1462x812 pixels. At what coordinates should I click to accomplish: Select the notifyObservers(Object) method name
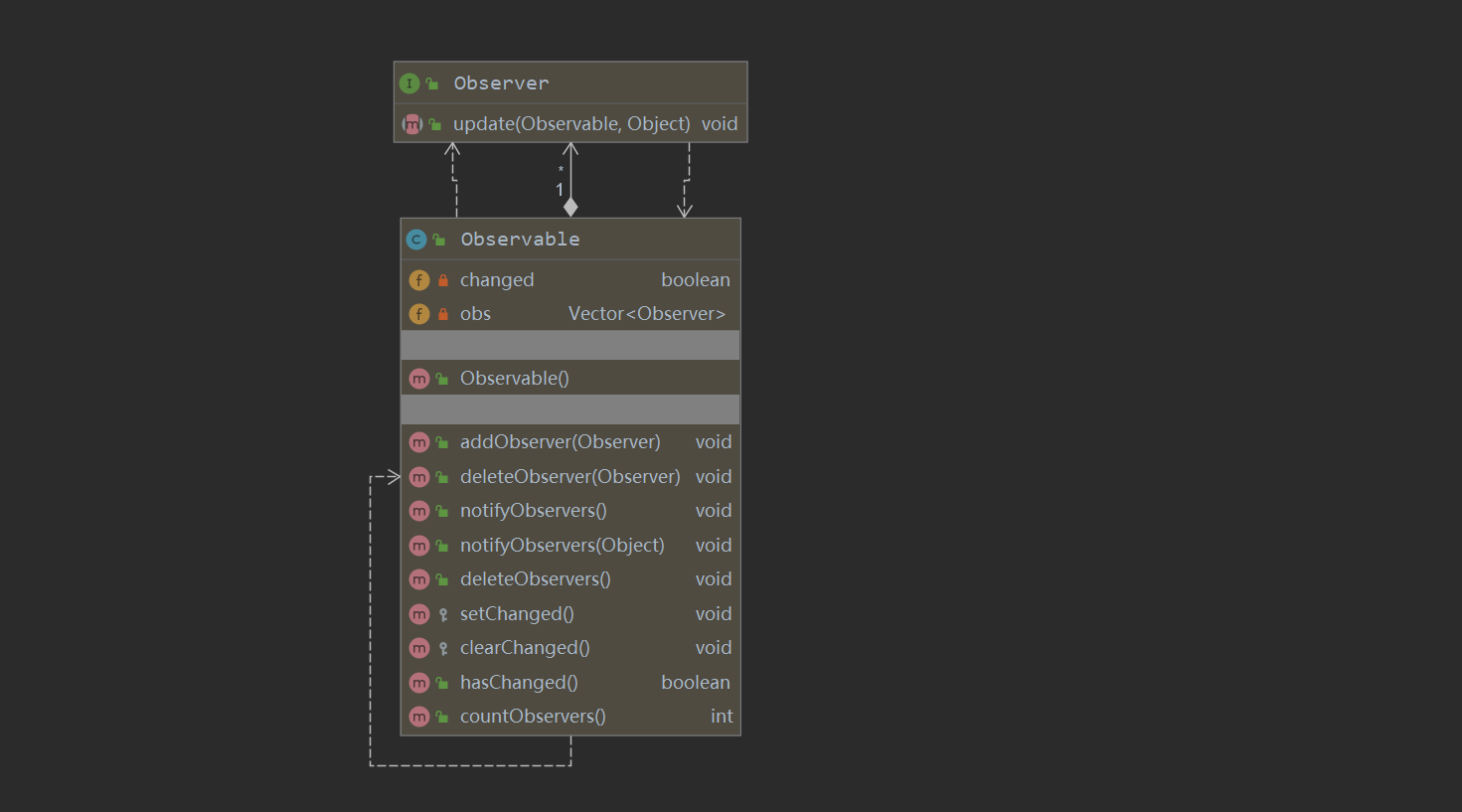click(x=563, y=546)
